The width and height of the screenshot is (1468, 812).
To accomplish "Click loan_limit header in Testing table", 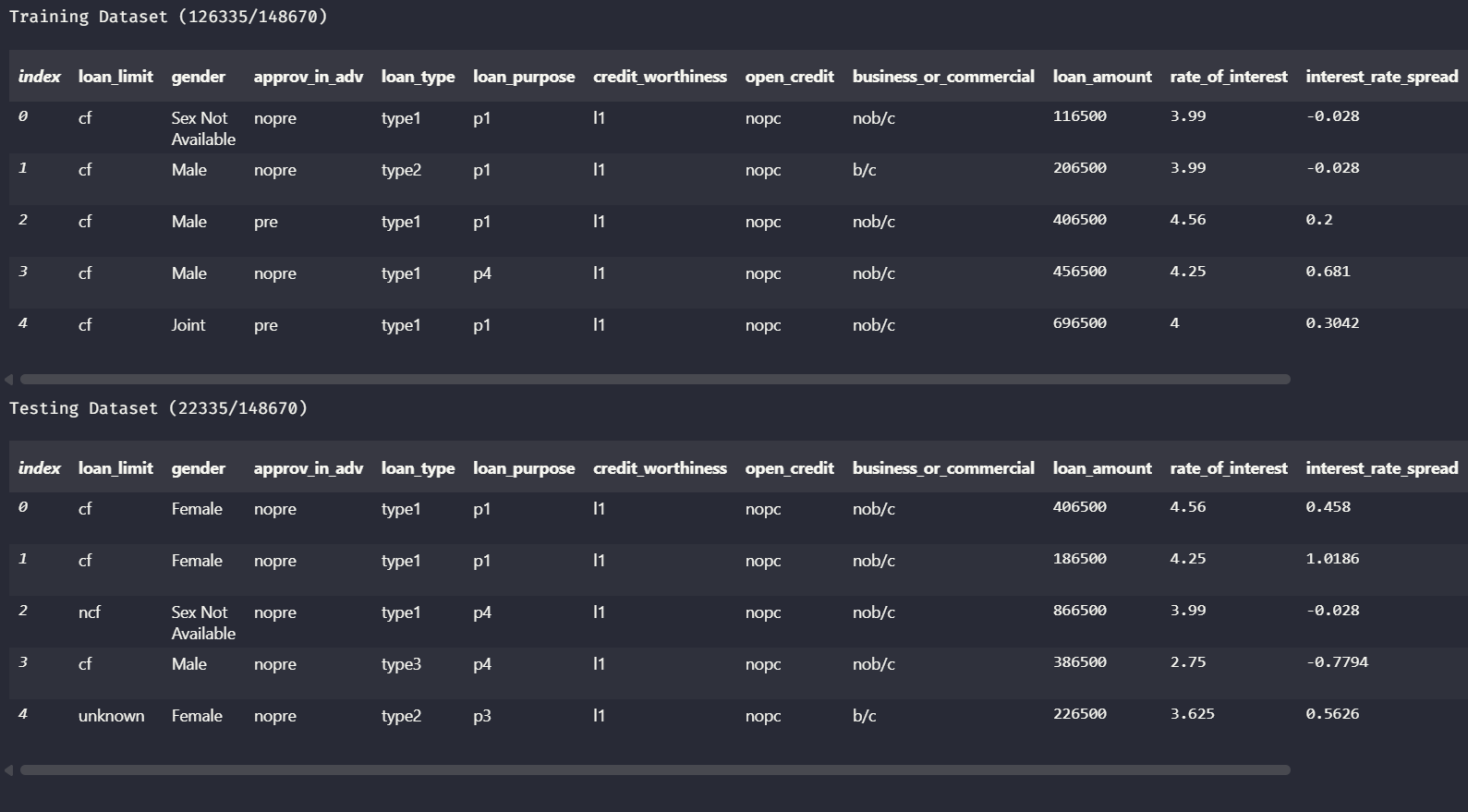I will 115,468.
